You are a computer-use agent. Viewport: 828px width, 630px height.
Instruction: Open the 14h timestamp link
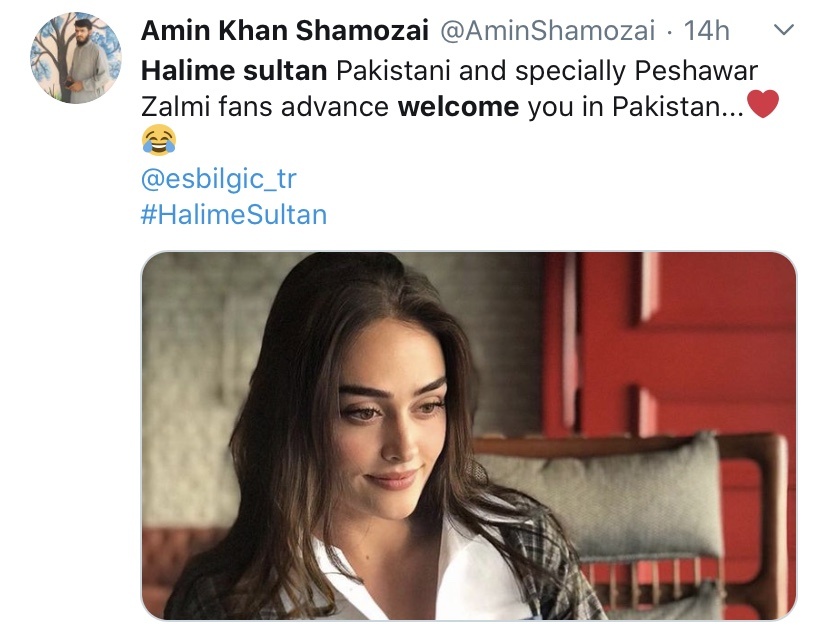point(707,31)
